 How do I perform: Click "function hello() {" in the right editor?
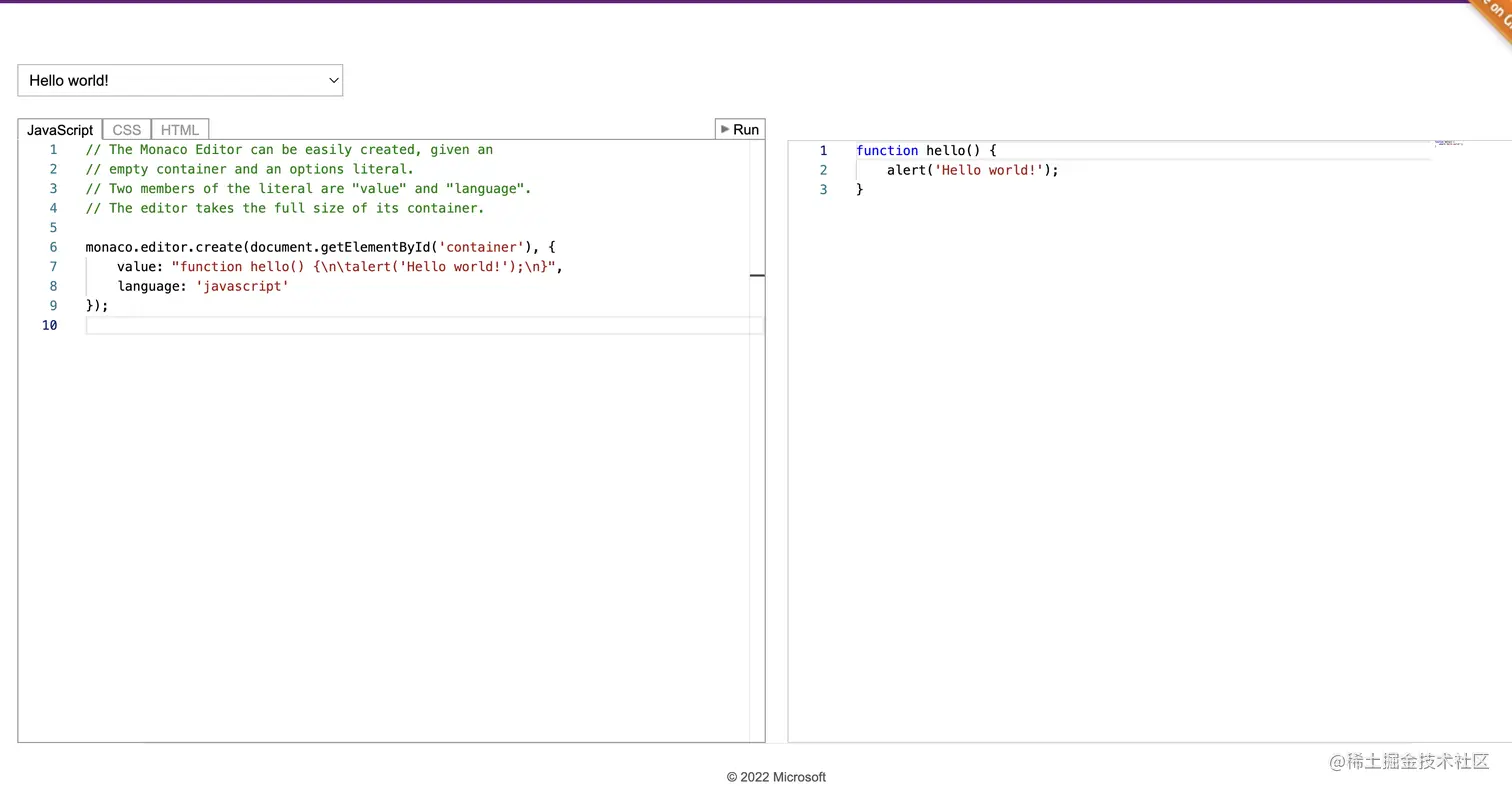(926, 151)
